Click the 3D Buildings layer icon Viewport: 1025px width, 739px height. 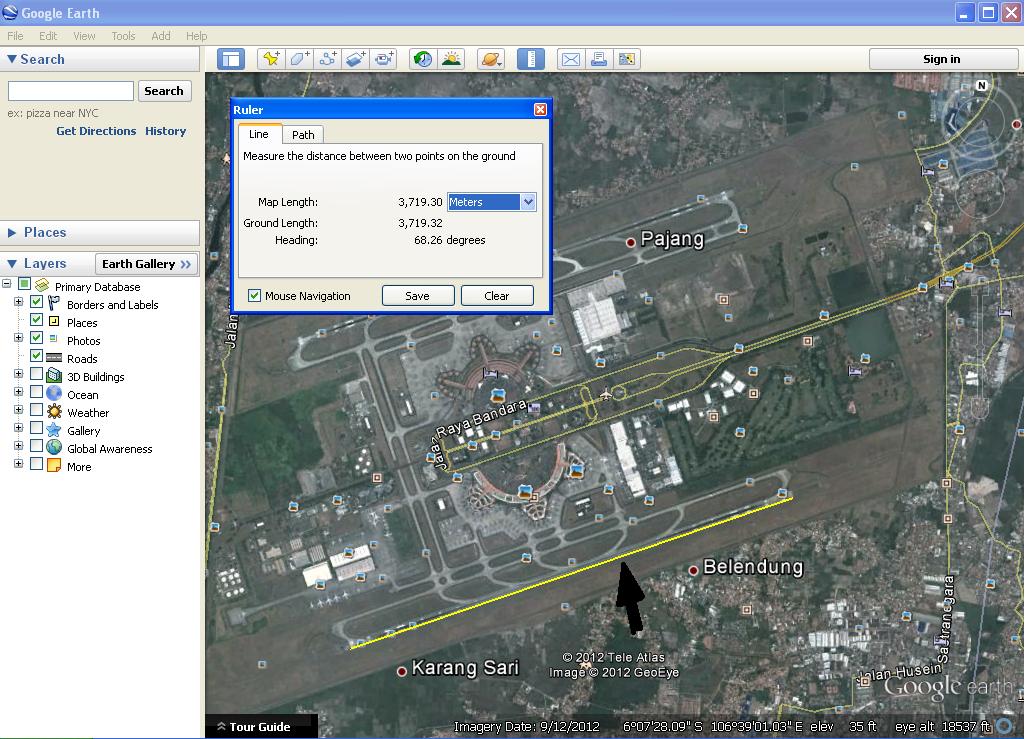[x=54, y=376]
